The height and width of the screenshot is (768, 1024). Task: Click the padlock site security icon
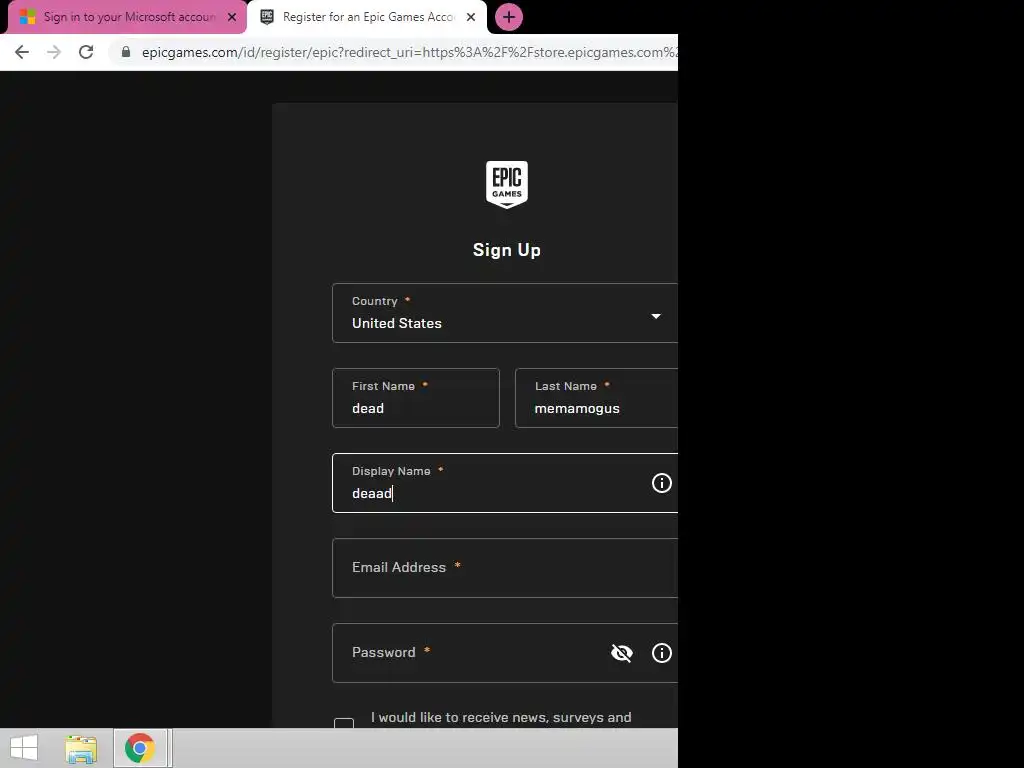pos(126,52)
